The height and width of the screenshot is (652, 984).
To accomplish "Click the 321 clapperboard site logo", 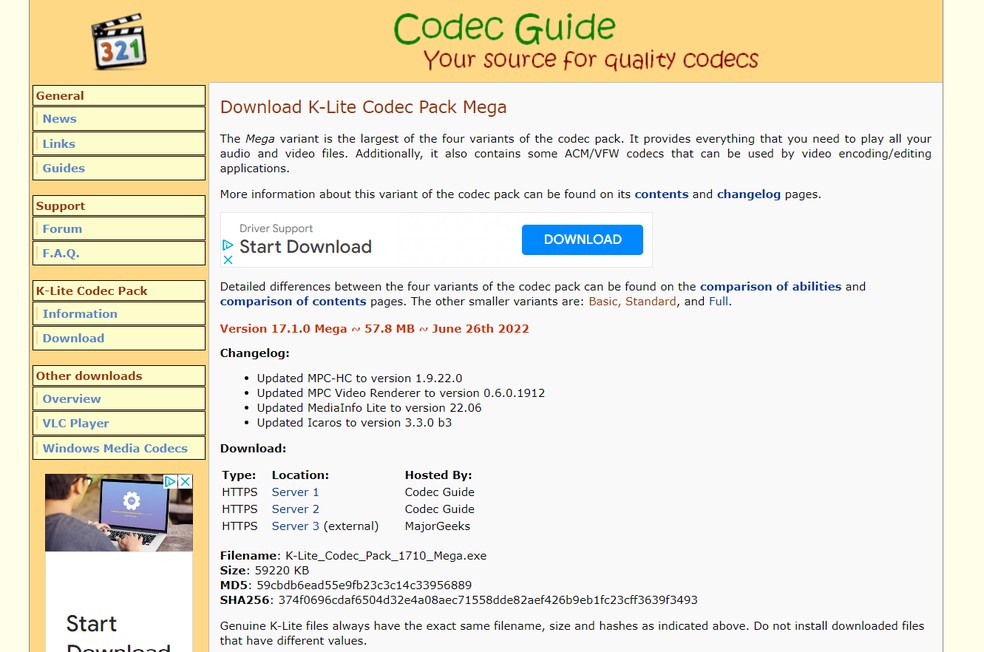I will [x=119, y=41].
